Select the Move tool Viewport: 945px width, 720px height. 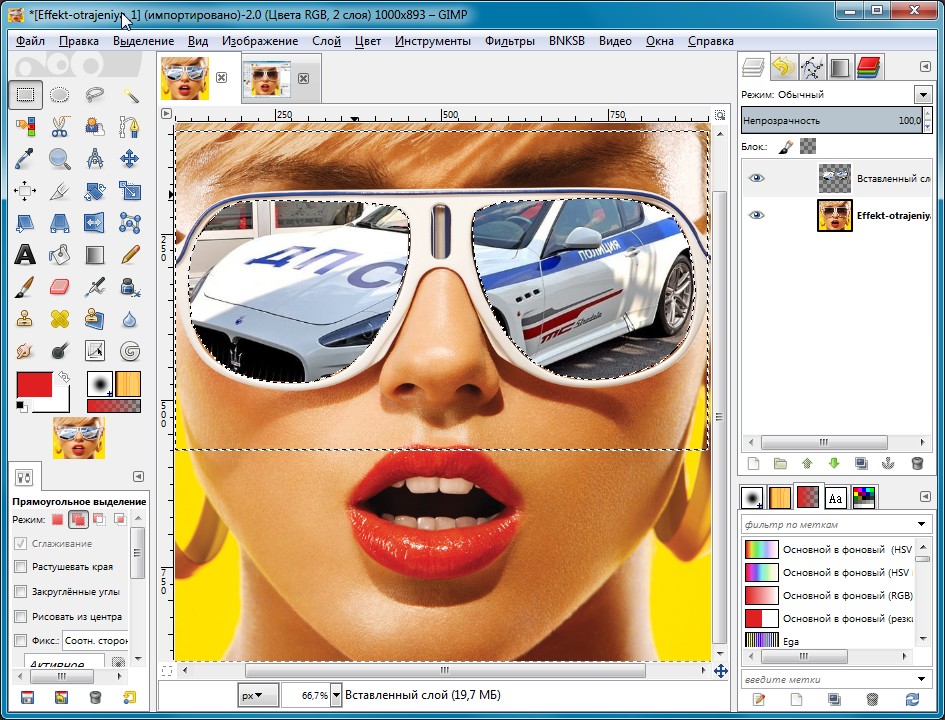130,158
